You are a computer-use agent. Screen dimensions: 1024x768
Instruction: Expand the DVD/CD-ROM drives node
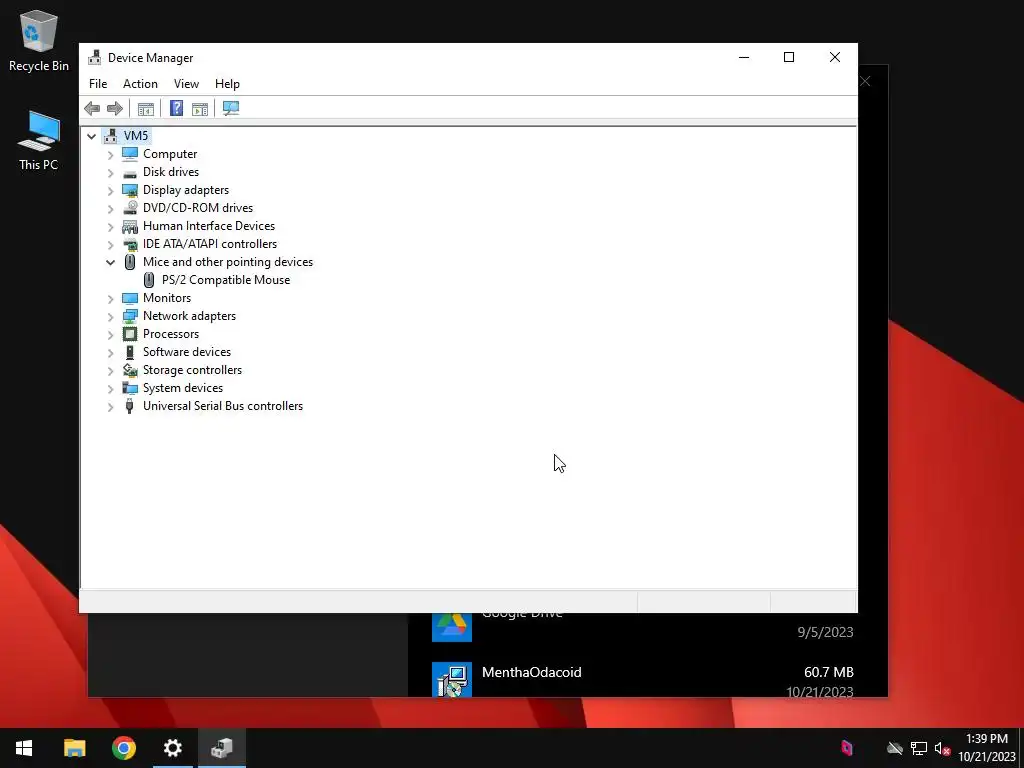[110, 209]
